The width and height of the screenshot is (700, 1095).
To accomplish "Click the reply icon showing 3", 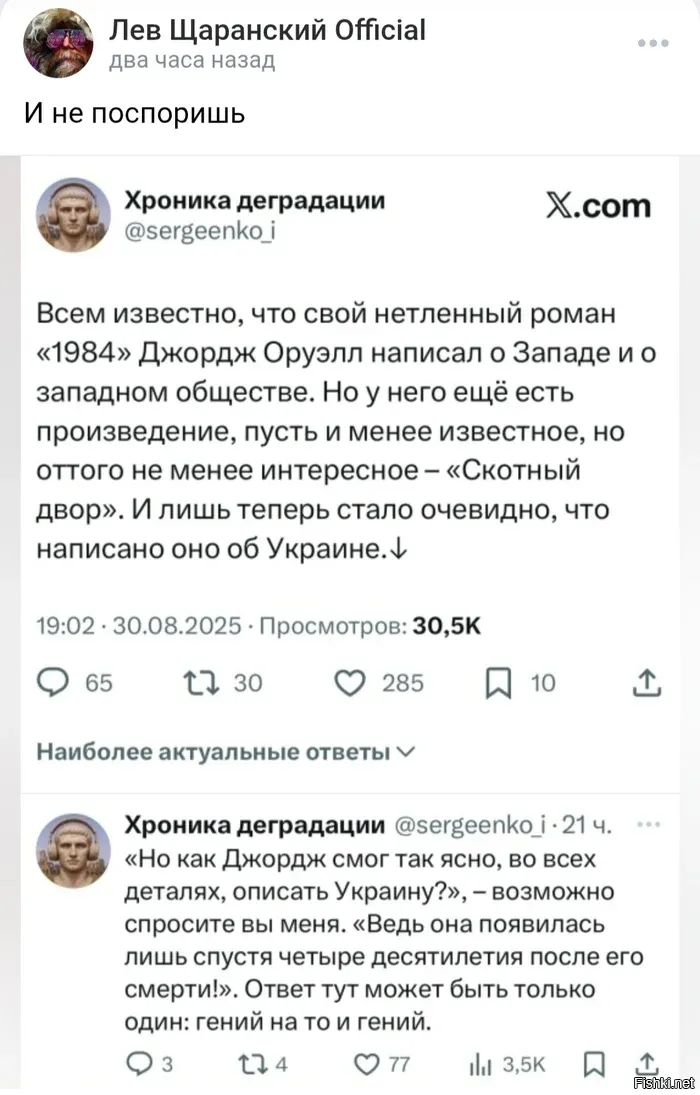I will 140,1064.
